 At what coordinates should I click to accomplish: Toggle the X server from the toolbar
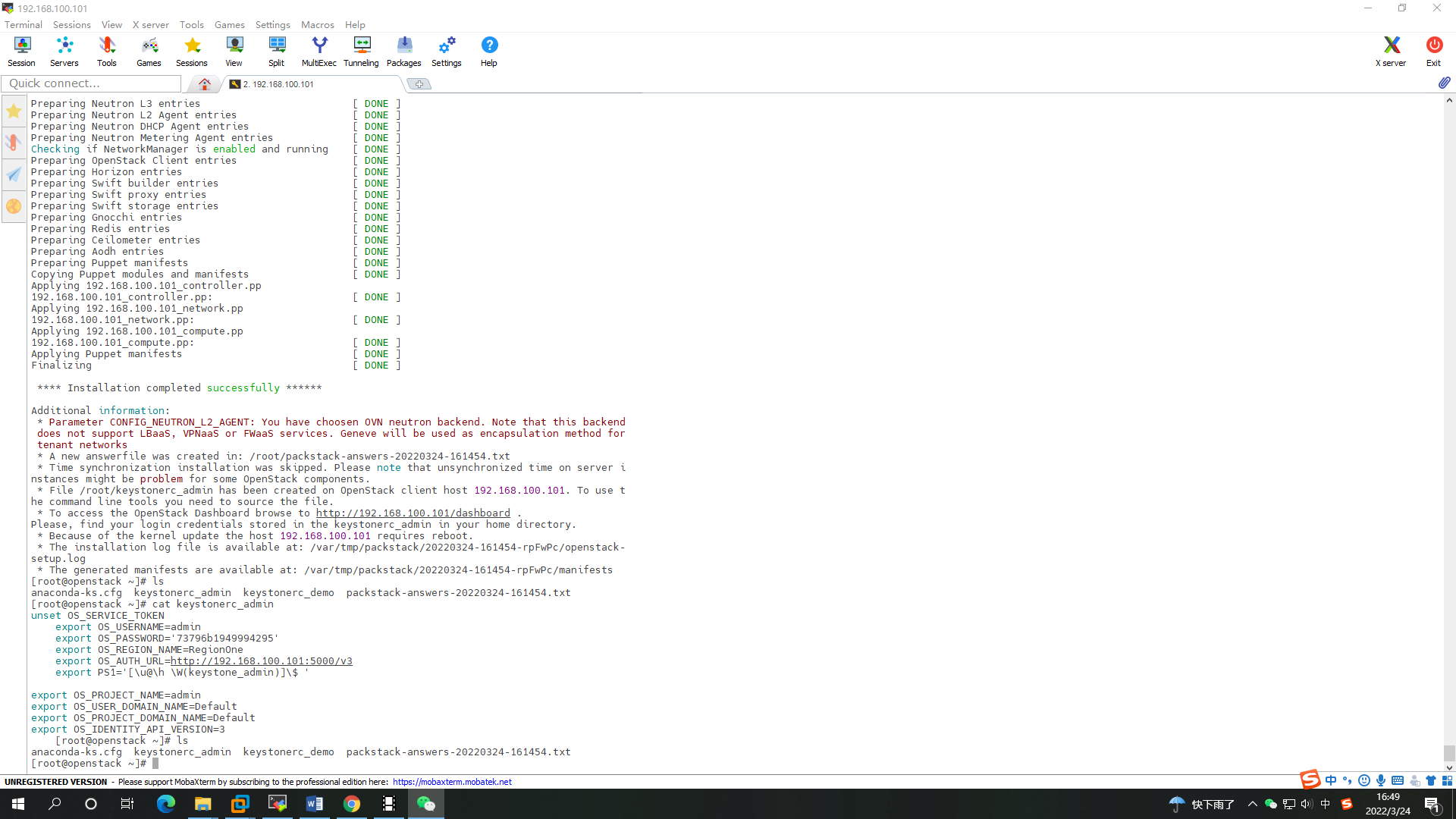tap(1390, 51)
